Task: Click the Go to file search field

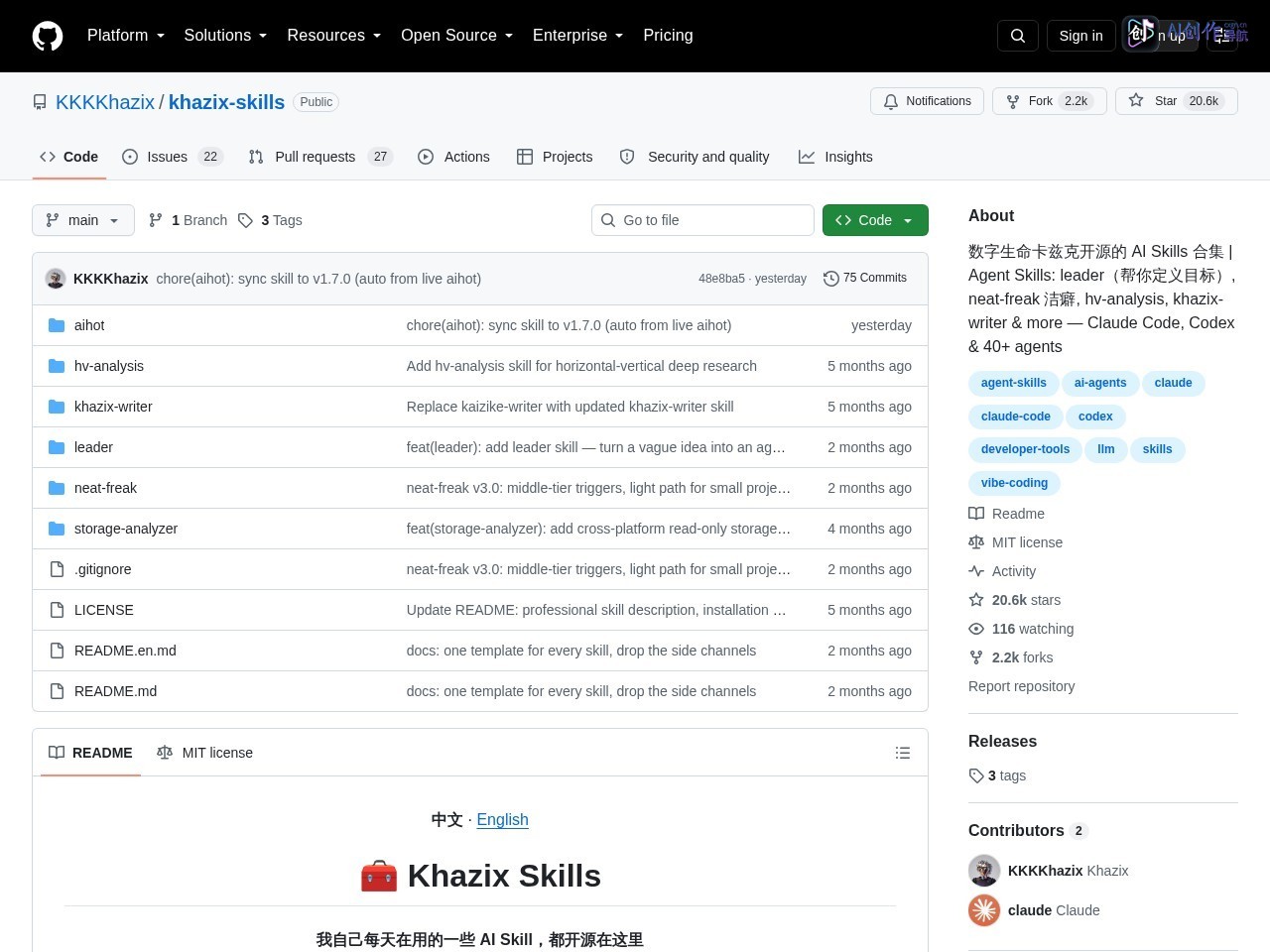Action: coord(702,220)
